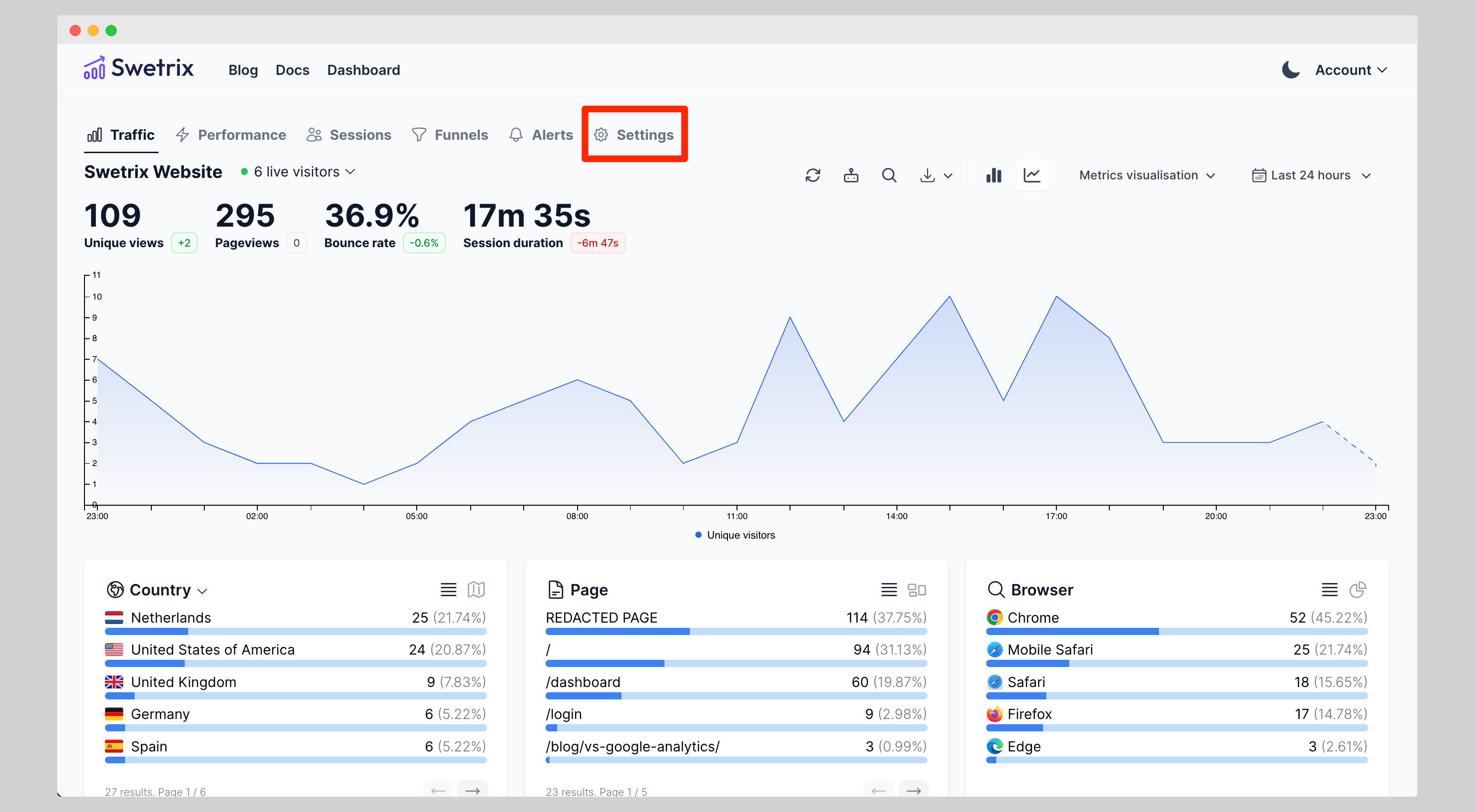Click the Chrome usage progress bar
This screenshot has height=812, width=1475.
[1177, 631]
